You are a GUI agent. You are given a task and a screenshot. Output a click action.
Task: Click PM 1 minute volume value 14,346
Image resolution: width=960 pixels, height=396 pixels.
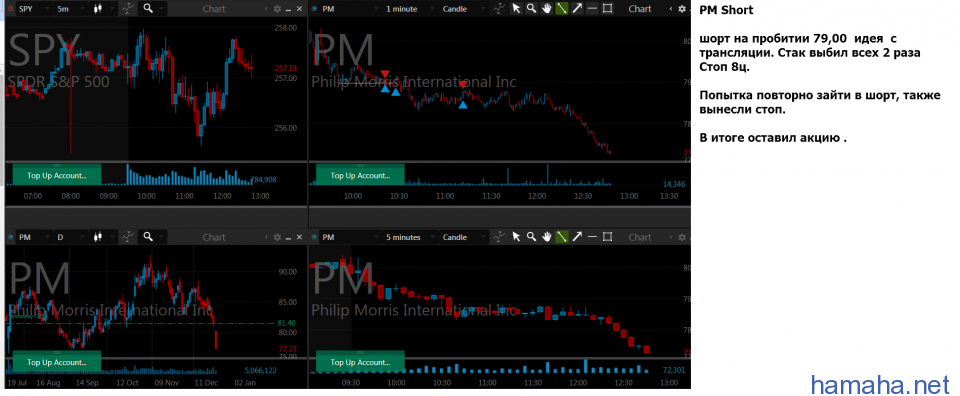674,184
